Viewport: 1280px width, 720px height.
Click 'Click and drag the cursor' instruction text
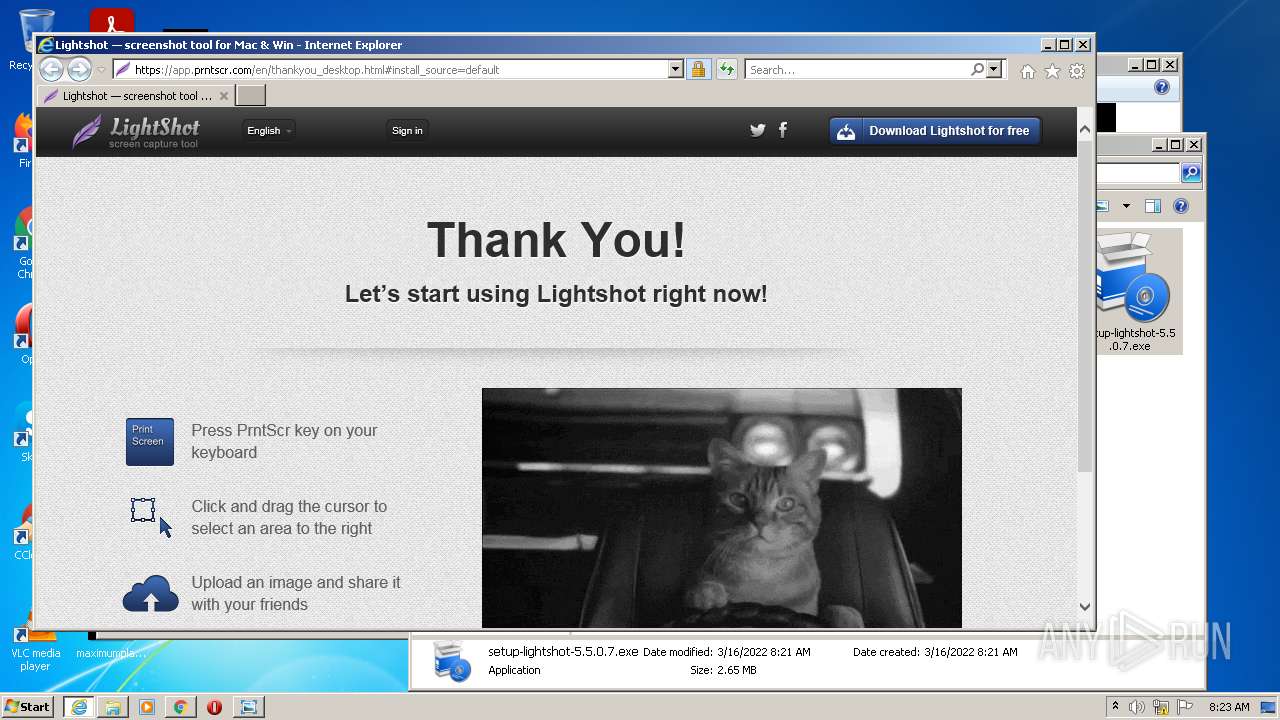(x=289, y=517)
